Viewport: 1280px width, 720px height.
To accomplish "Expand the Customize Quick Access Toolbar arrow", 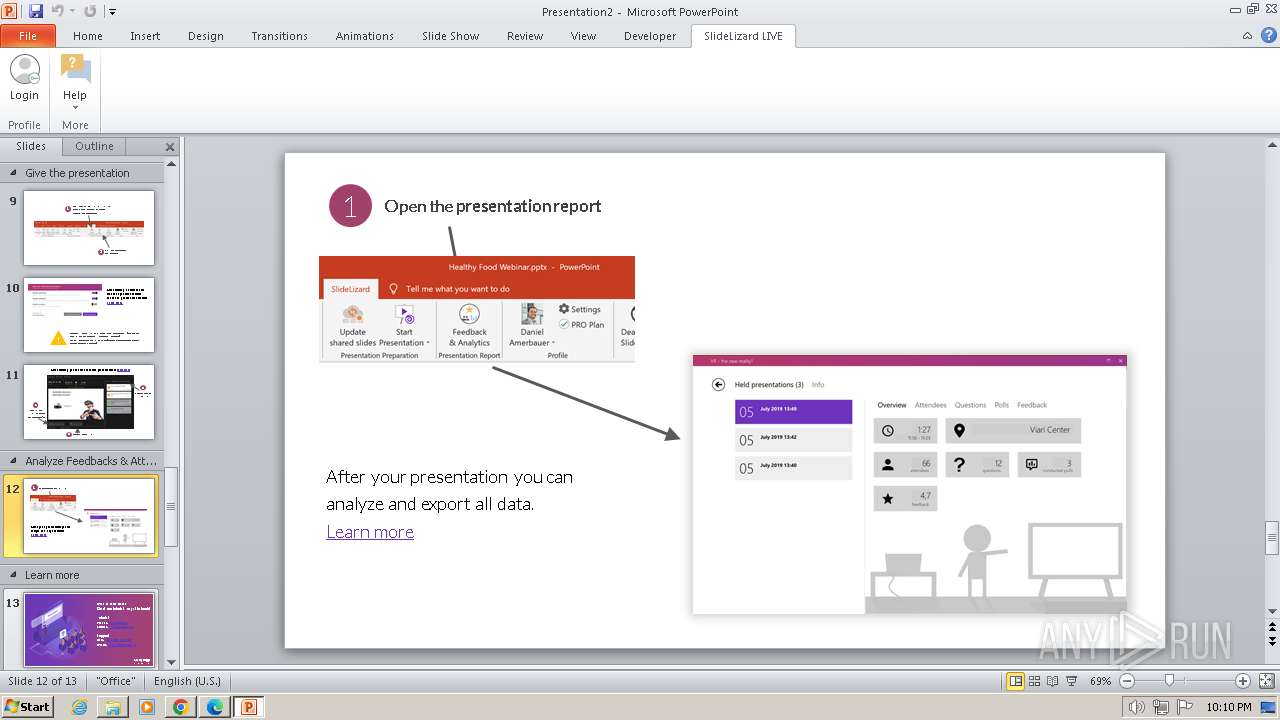I will [x=112, y=12].
